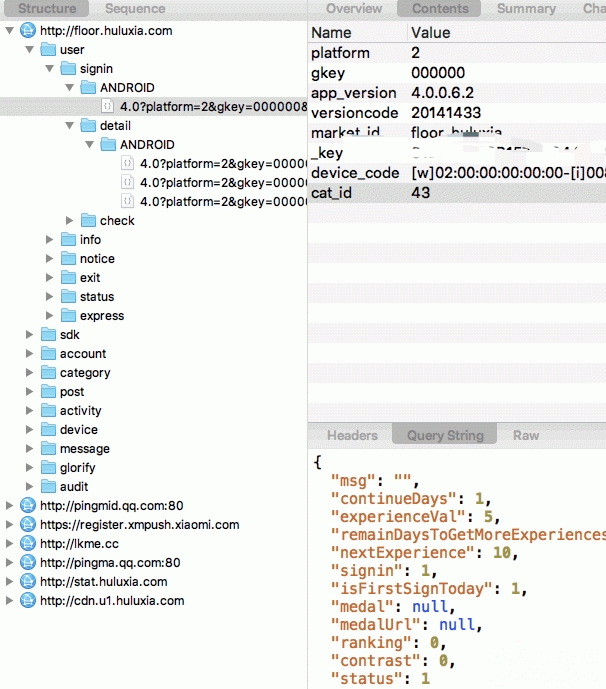Screen dimensions: 606x689
Task: Click the glorify folder icon
Action: (x=48, y=468)
